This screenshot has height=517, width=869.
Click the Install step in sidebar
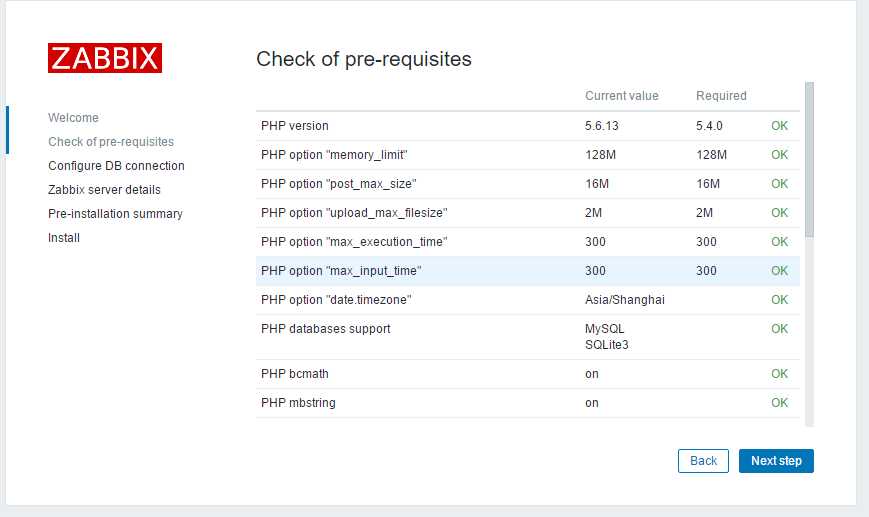tap(64, 238)
